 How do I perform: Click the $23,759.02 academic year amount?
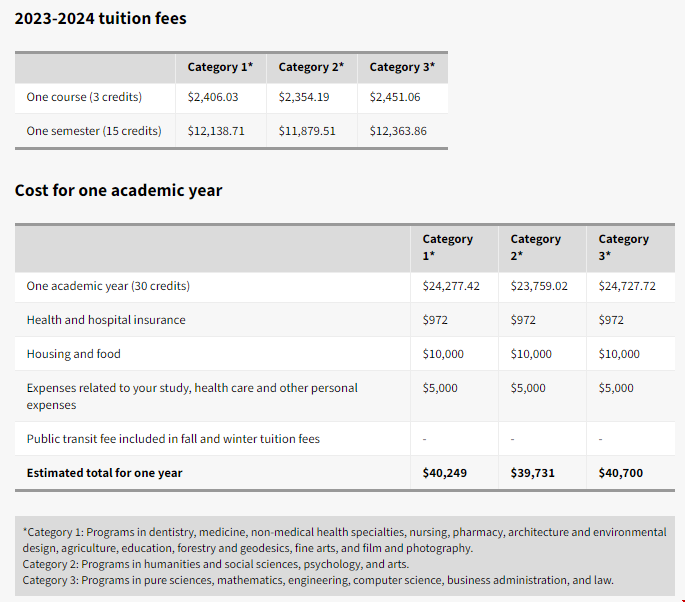coord(539,286)
